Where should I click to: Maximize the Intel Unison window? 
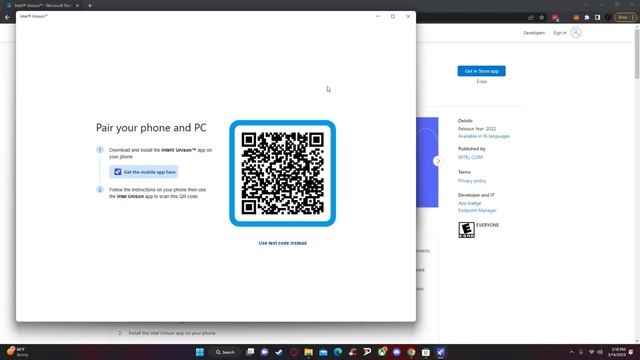tap(393, 16)
